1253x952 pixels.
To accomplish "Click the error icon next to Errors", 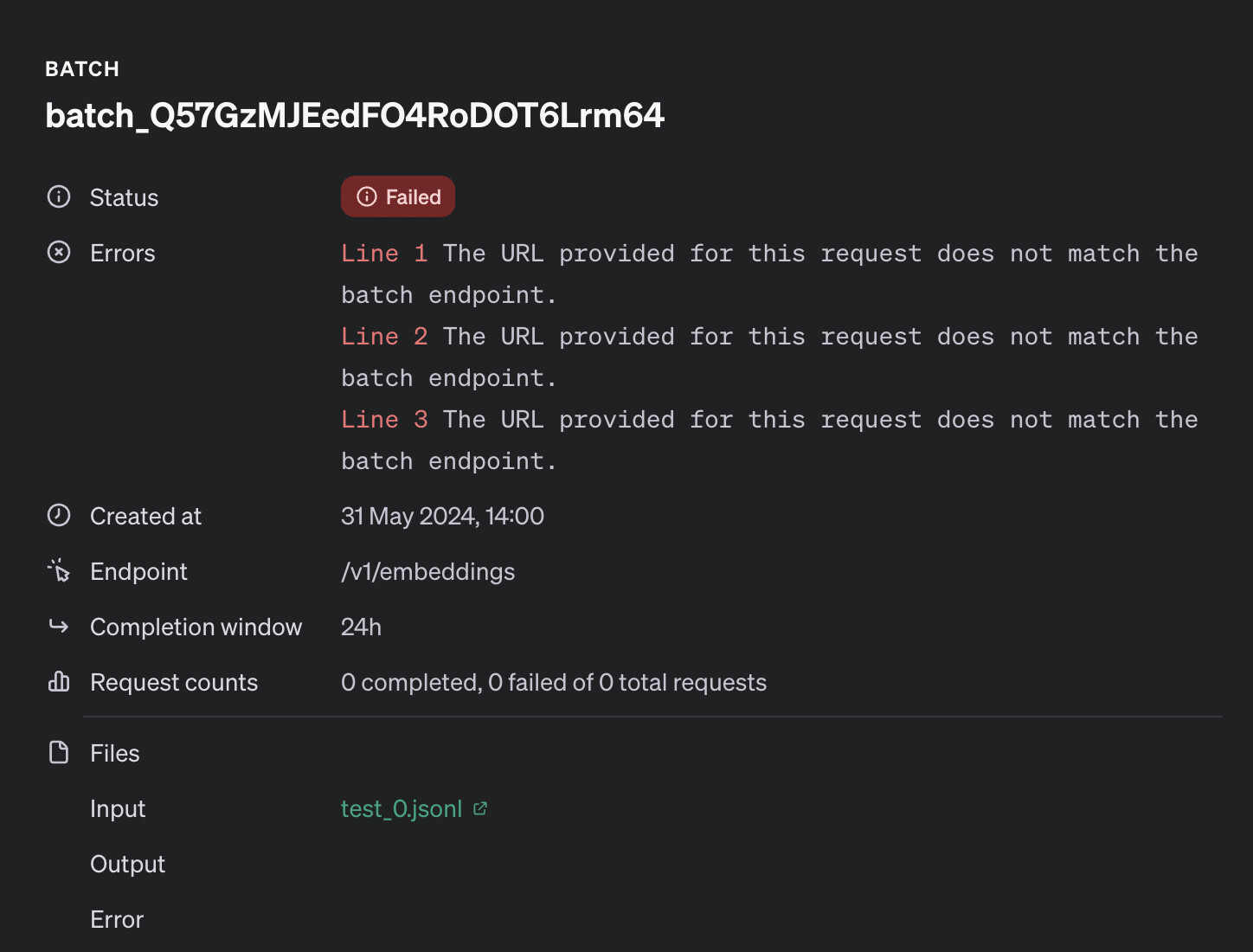I will coord(58,252).
